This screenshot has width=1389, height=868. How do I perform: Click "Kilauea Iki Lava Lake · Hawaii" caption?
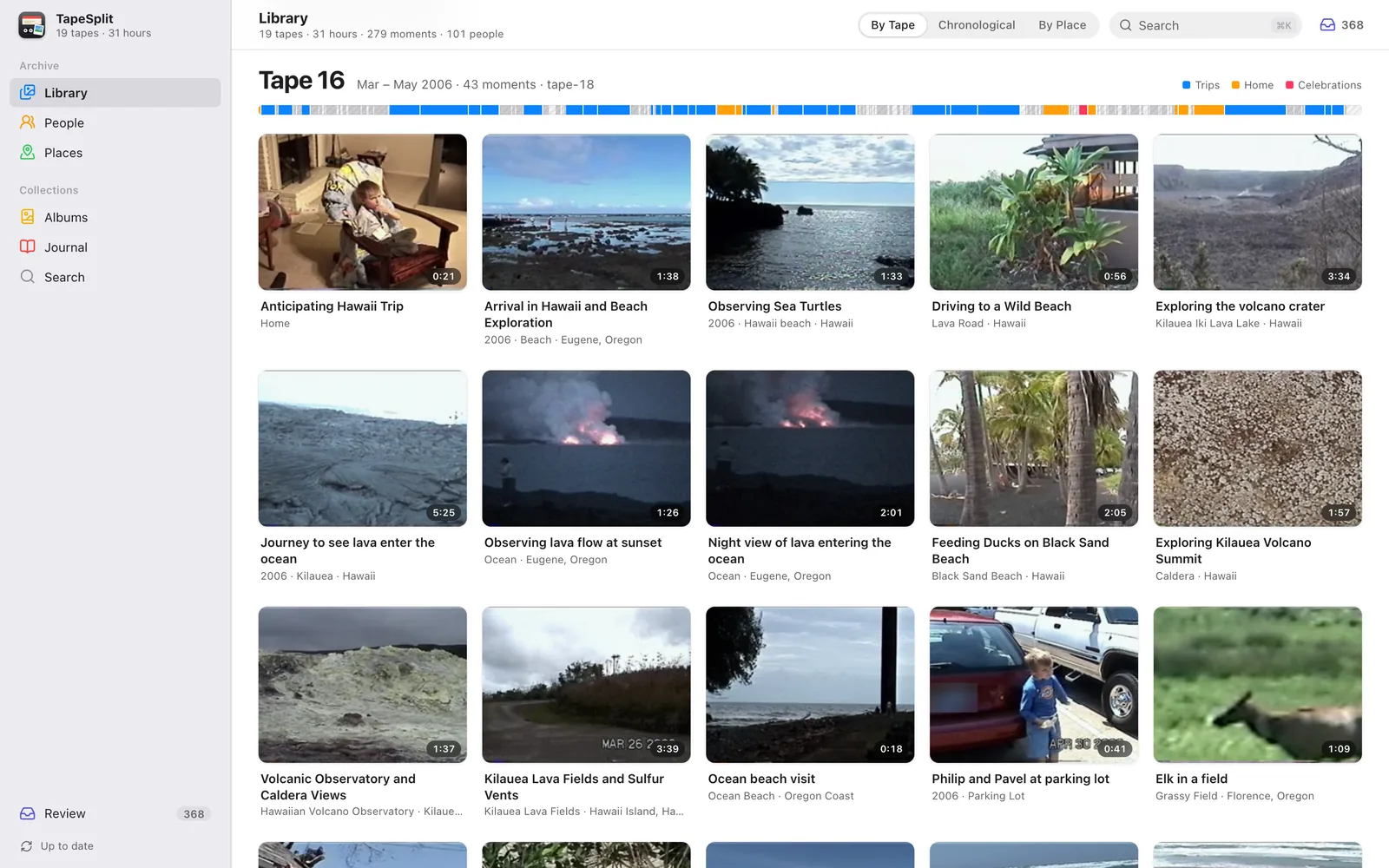(x=1228, y=324)
